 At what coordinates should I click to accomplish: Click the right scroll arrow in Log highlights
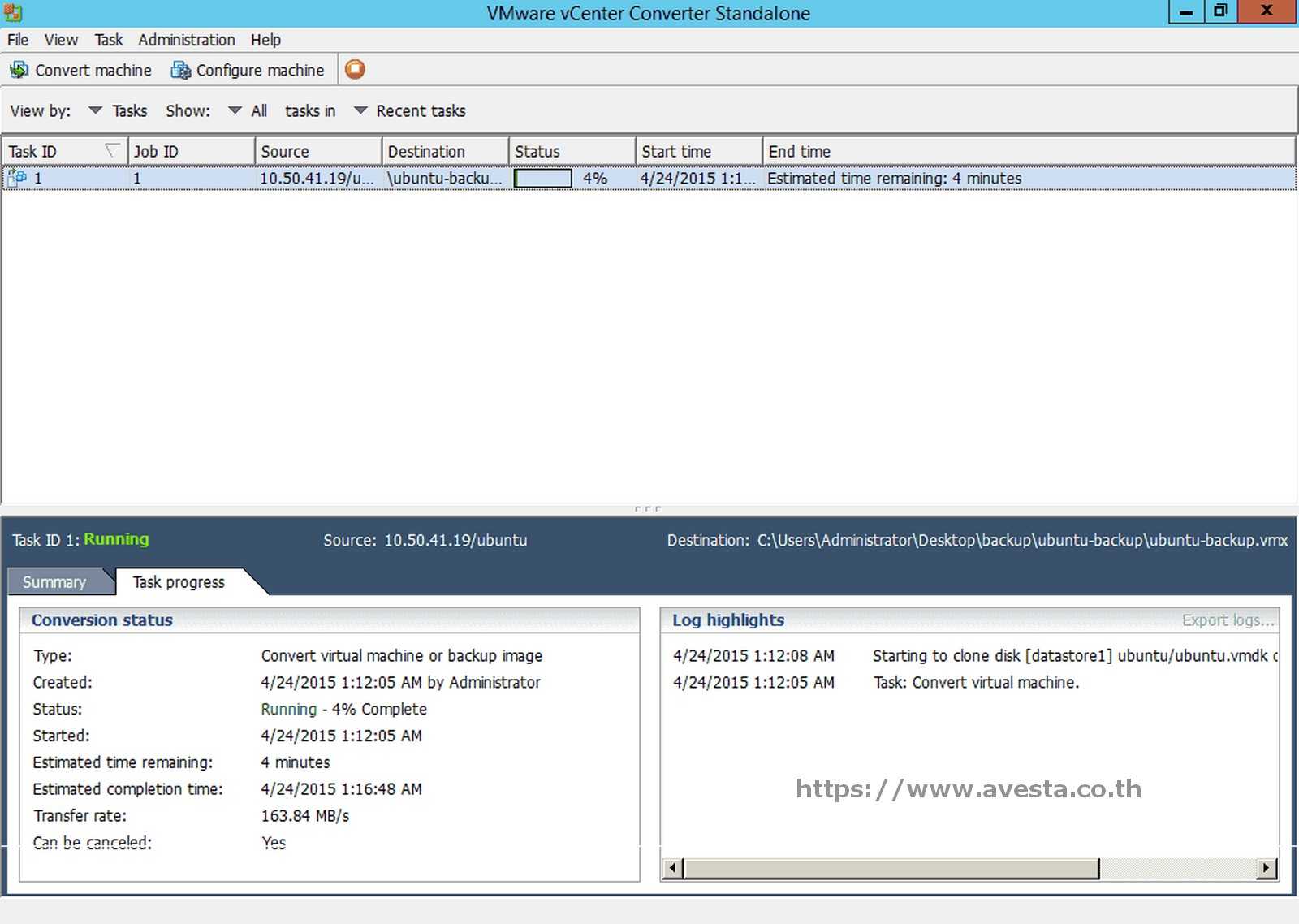[x=1268, y=868]
